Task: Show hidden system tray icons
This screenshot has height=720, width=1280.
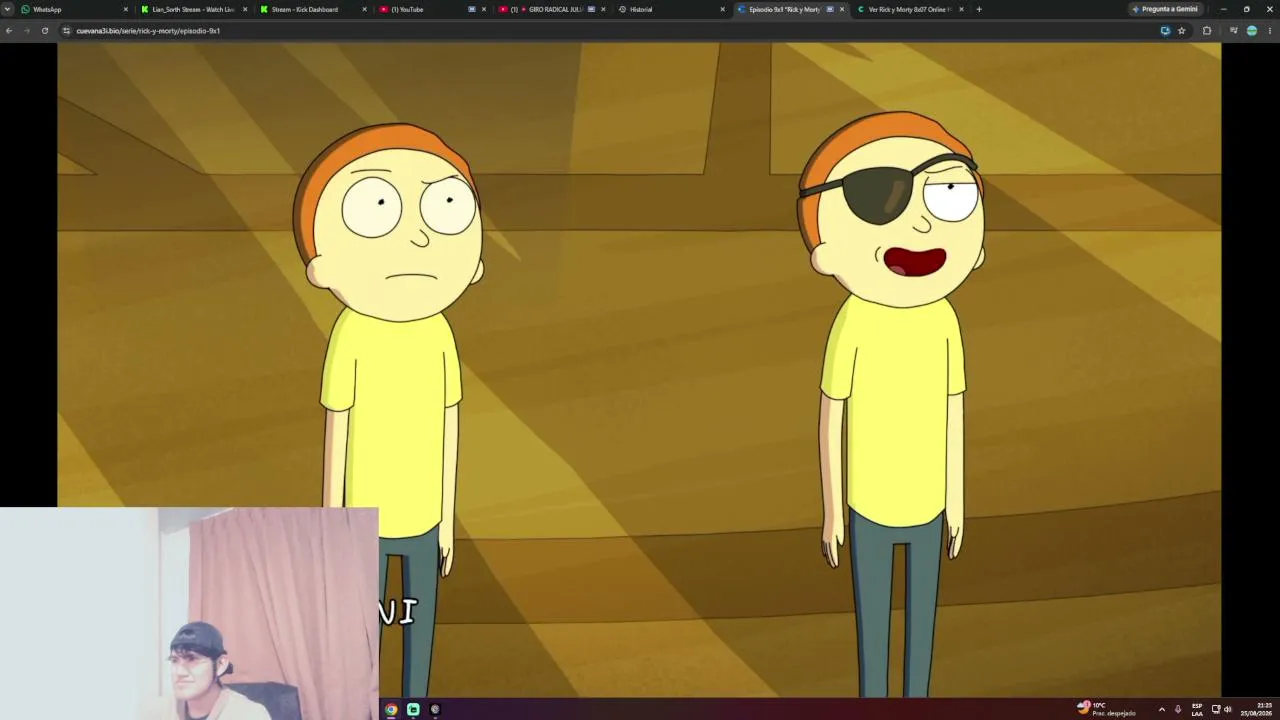Action: coord(1161,709)
